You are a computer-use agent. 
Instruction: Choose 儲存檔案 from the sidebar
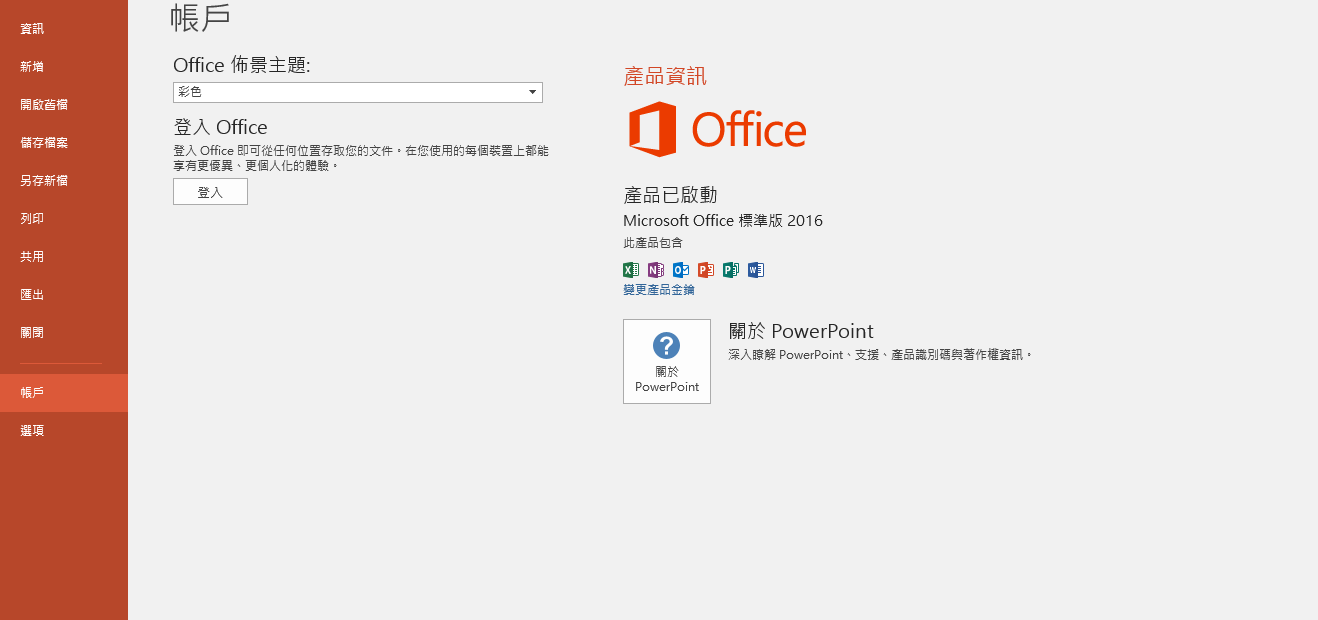tap(64, 143)
